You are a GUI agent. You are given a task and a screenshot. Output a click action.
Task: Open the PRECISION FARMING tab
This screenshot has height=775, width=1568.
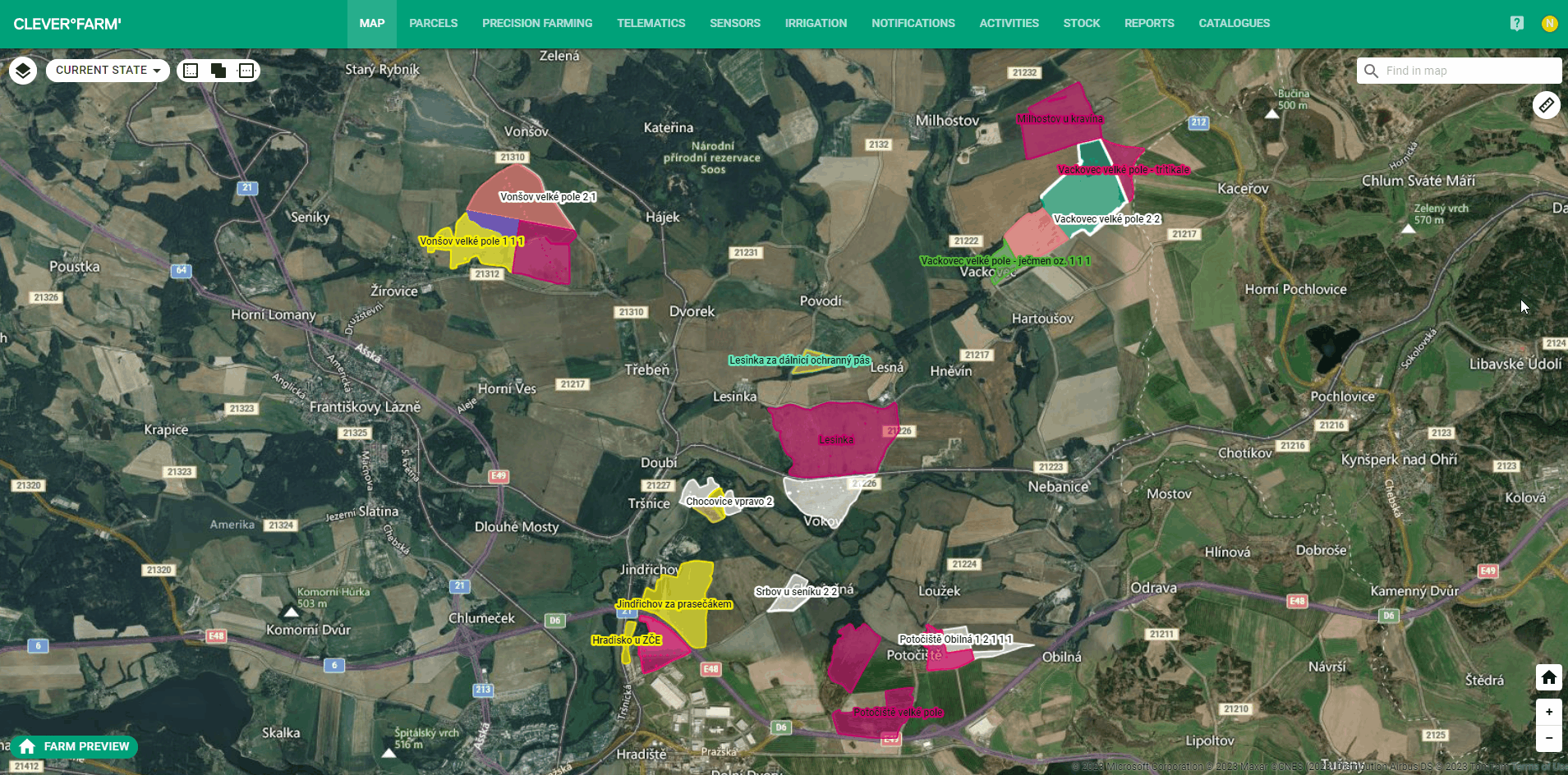click(537, 24)
